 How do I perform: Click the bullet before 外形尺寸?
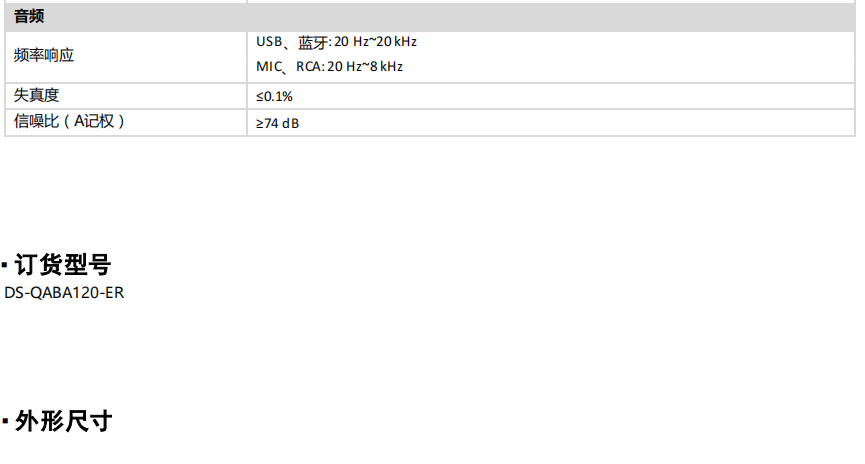tap(4, 422)
